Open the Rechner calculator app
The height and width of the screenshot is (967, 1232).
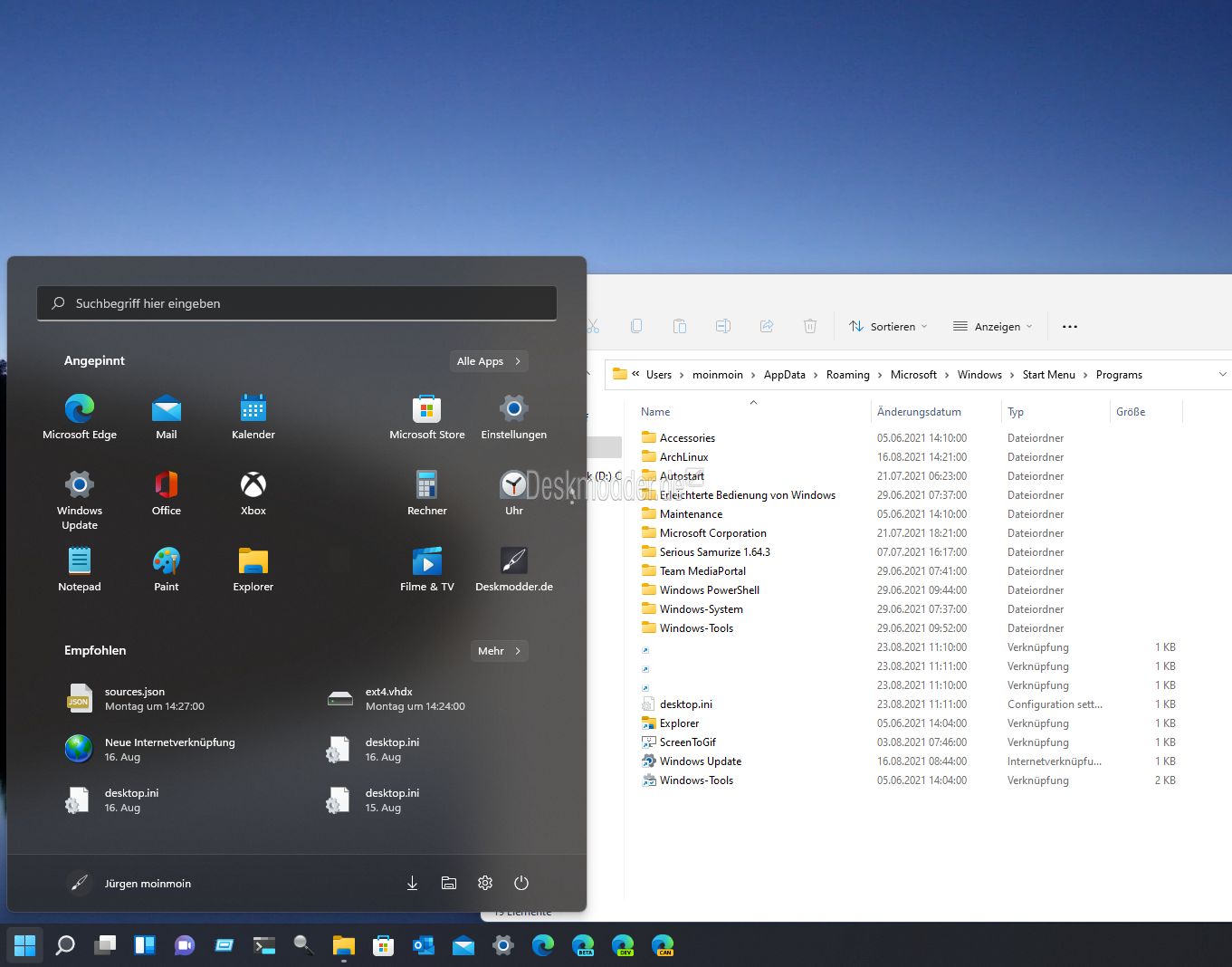(427, 493)
